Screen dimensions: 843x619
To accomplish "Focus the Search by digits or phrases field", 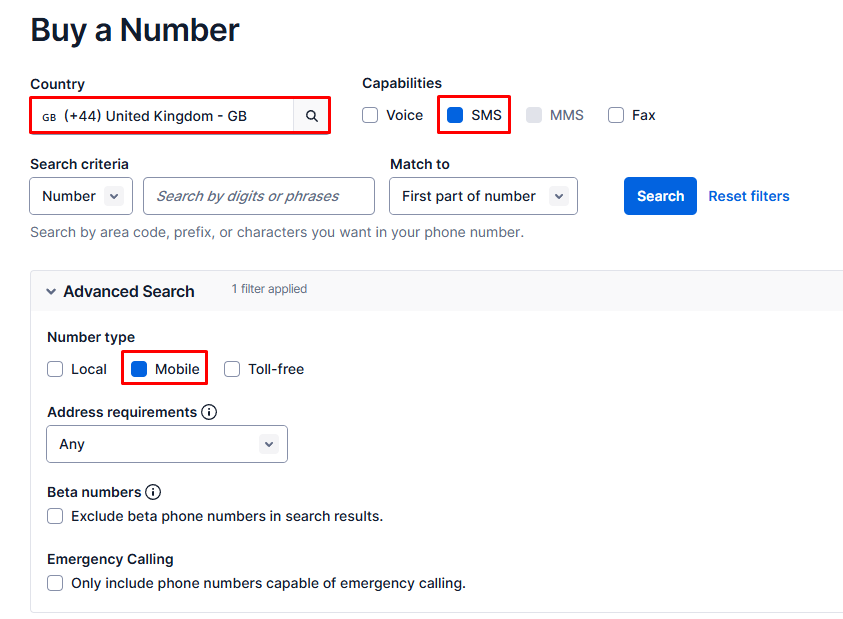I will click(258, 196).
